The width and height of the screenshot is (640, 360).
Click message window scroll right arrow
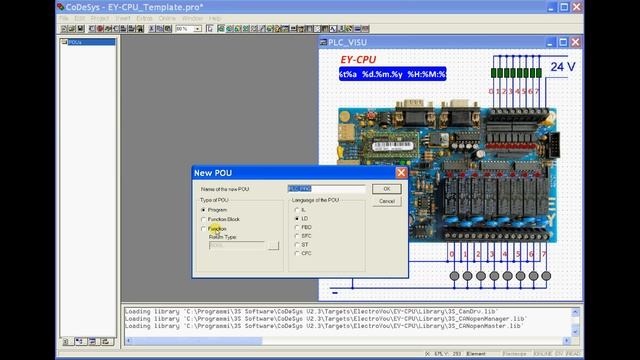567,340
